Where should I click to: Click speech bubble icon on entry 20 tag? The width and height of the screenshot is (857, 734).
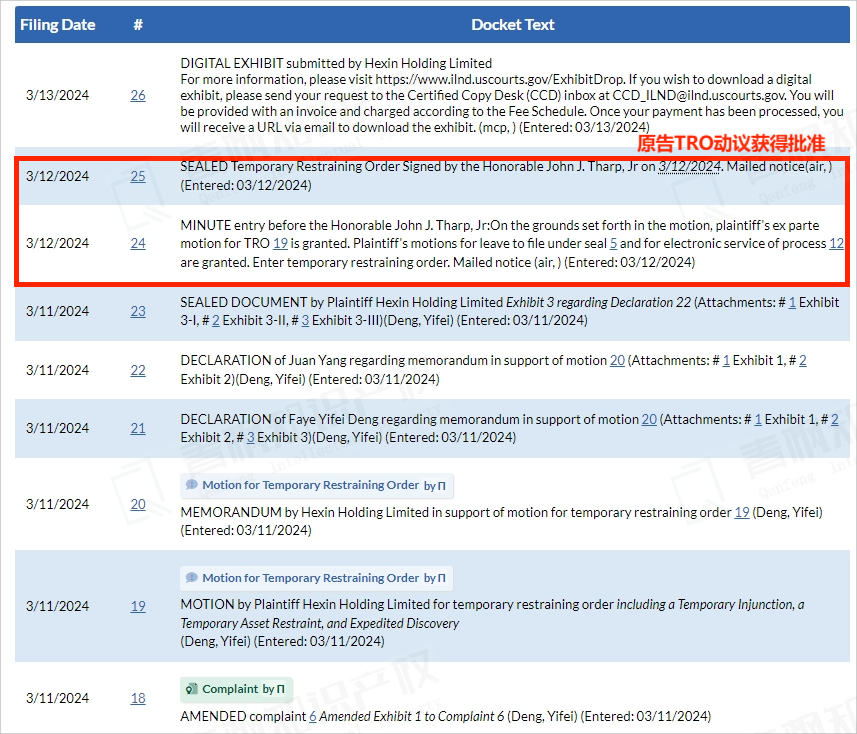[192, 485]
